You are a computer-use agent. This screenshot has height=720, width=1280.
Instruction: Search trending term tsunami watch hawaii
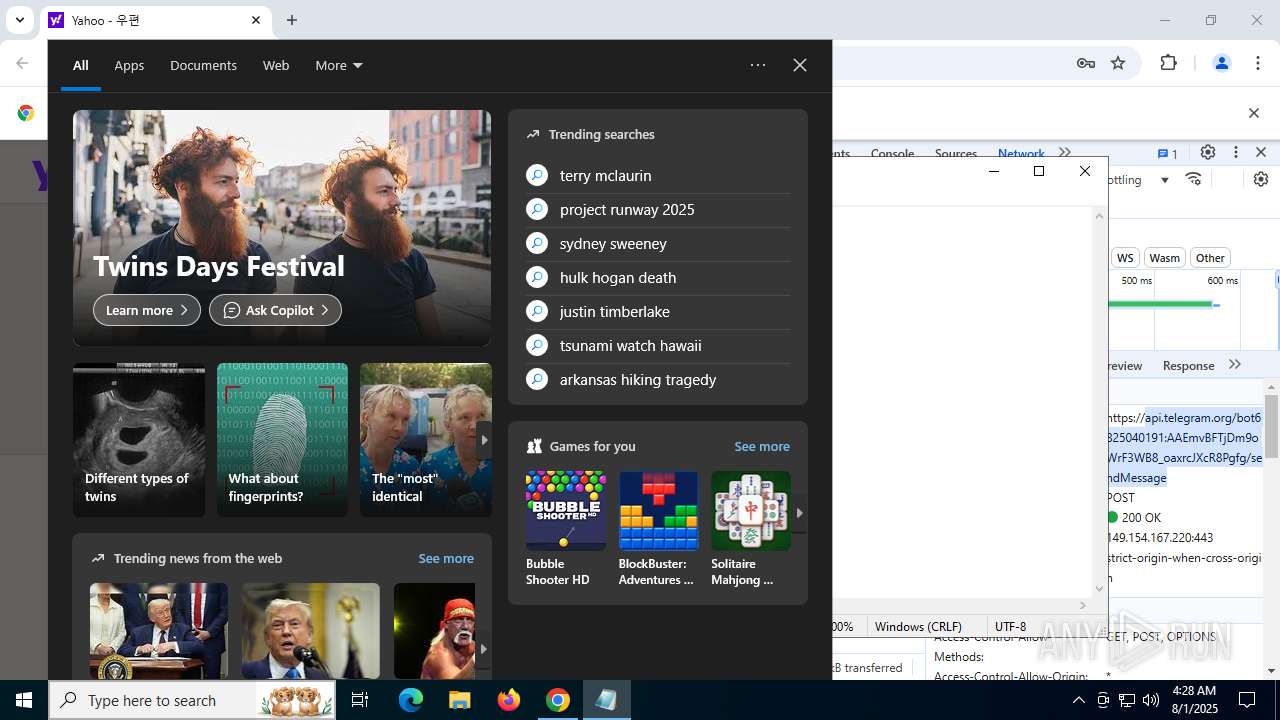click(x=631, y=345)
